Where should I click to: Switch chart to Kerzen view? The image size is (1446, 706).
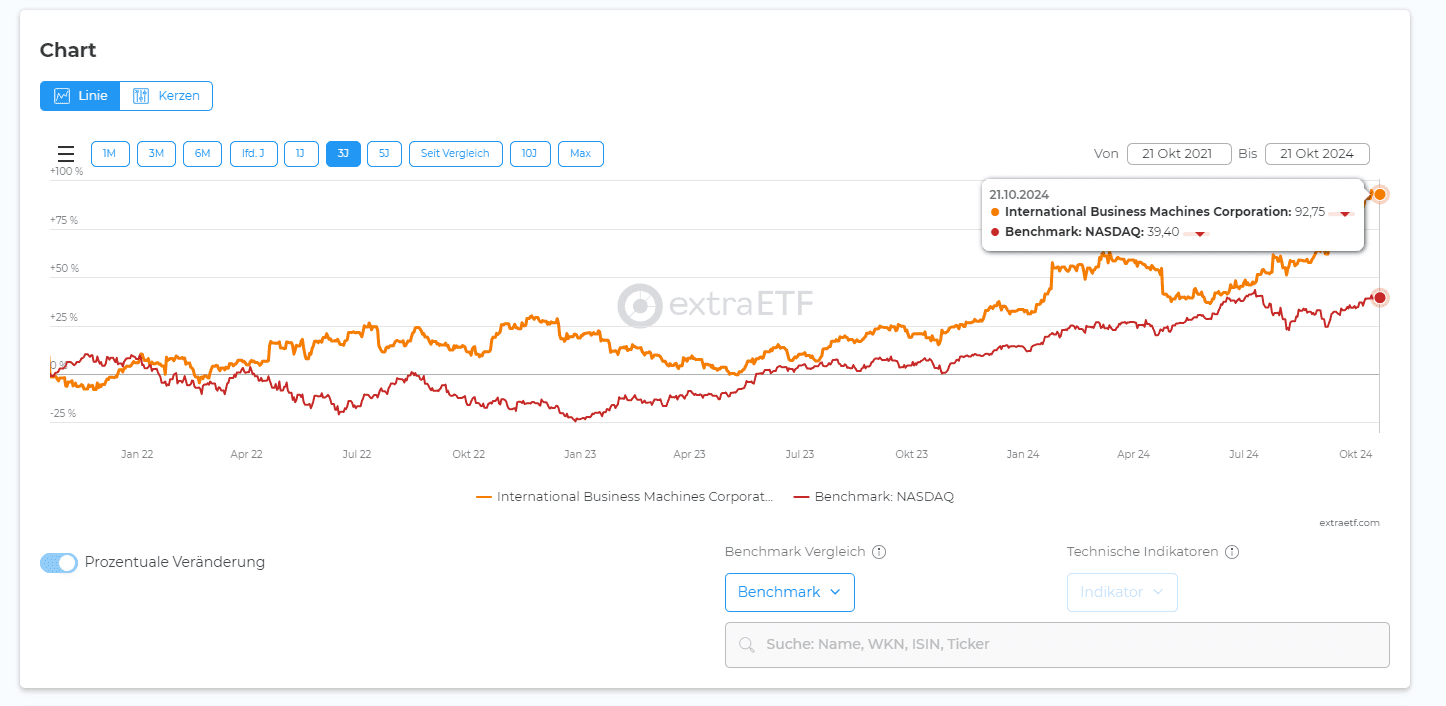click(166, 96)
